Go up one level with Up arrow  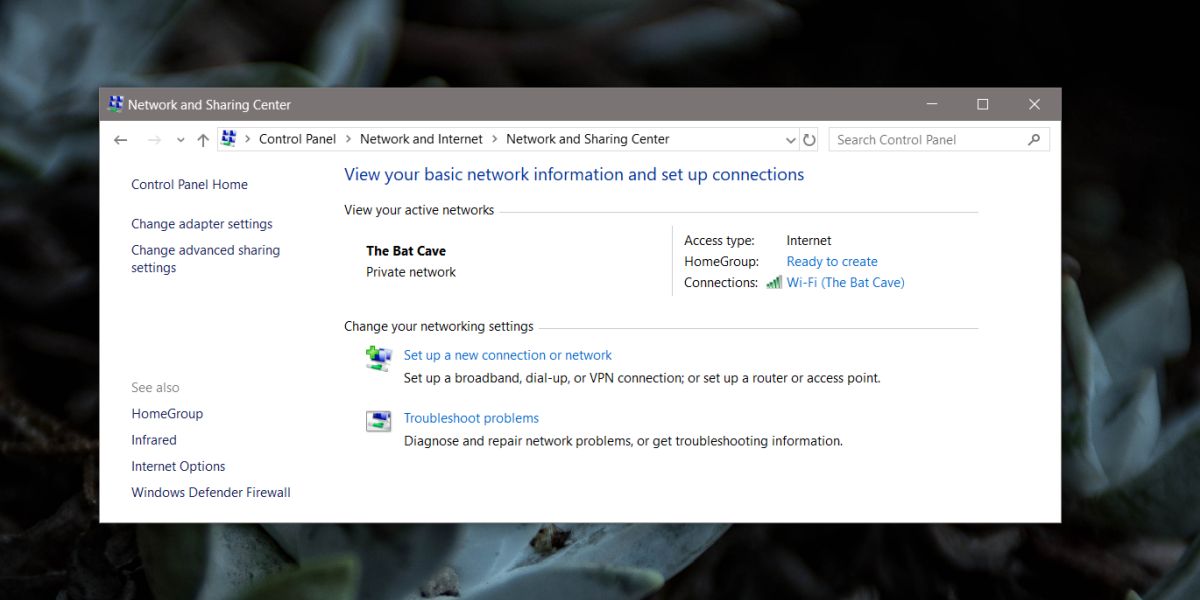(203, 140)
